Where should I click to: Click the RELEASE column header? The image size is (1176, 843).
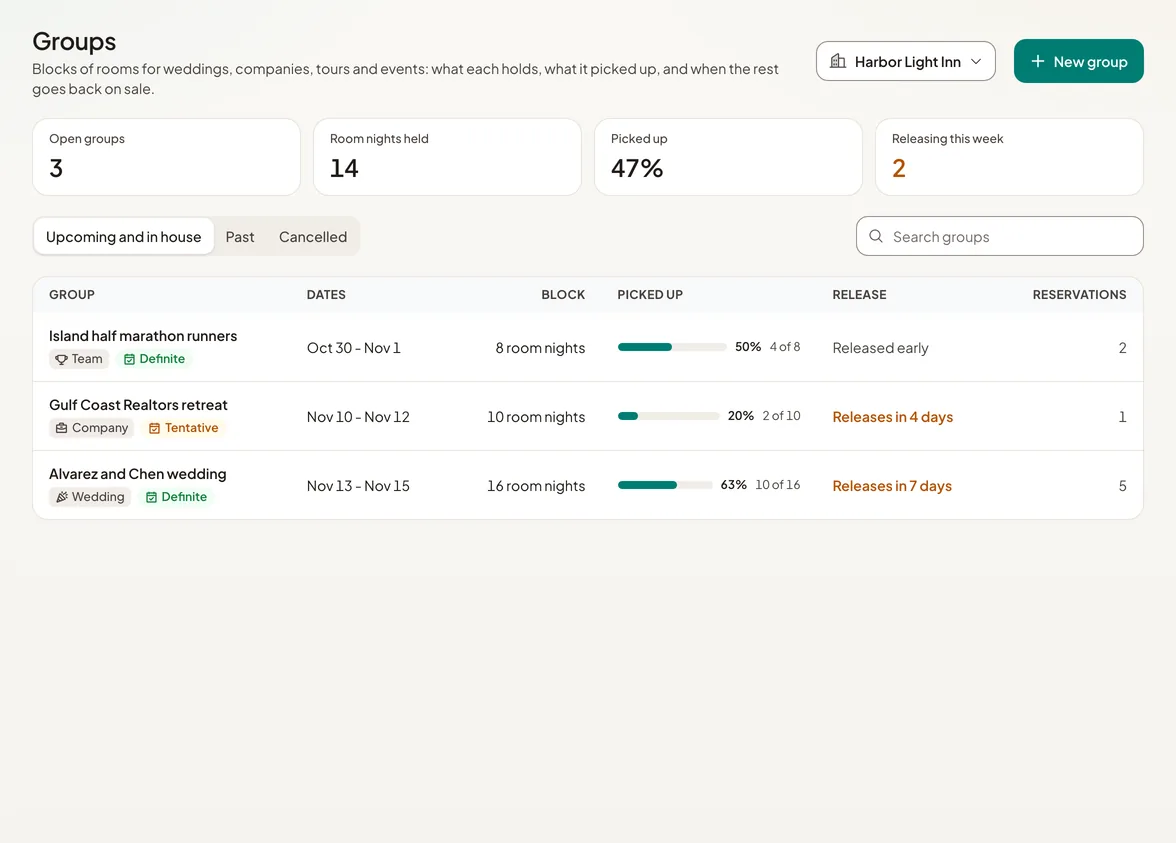[x=860, y=295]
